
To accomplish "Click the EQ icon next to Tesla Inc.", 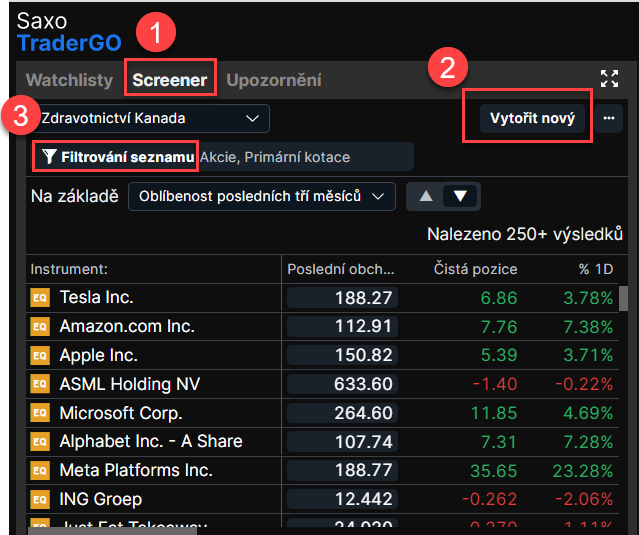I will tap(40, 297).
